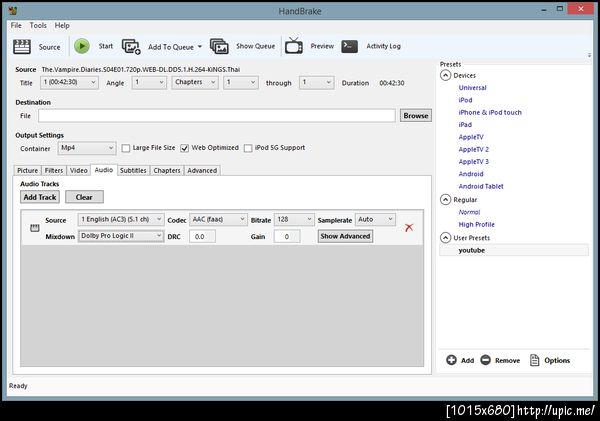600x421 pixels.
Task: Open the Add To Queue dropdown arrow
Action: coord(200,47)
